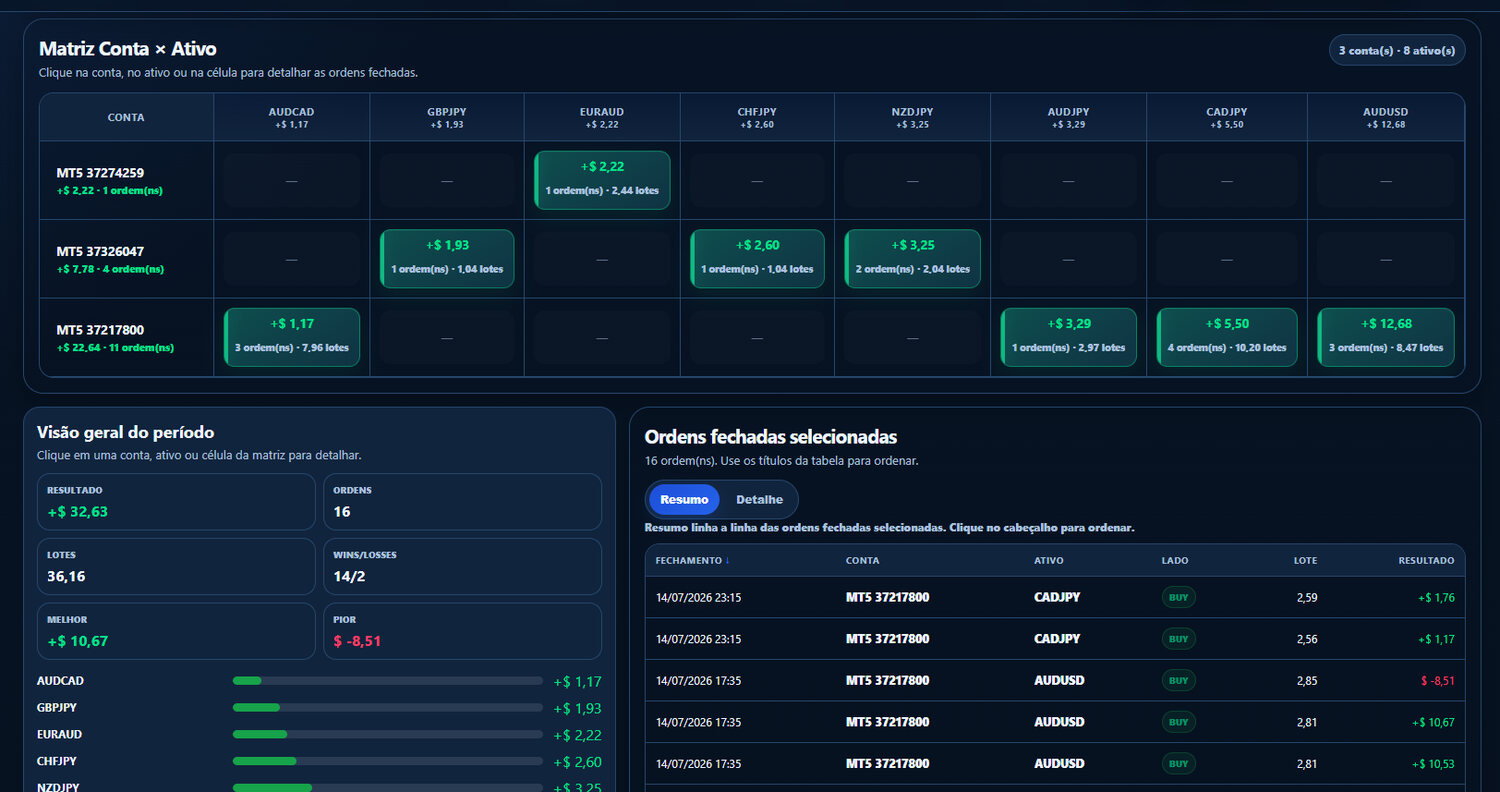Switch to the Resumo tab

pyautogui.click(x=684, y=499)
